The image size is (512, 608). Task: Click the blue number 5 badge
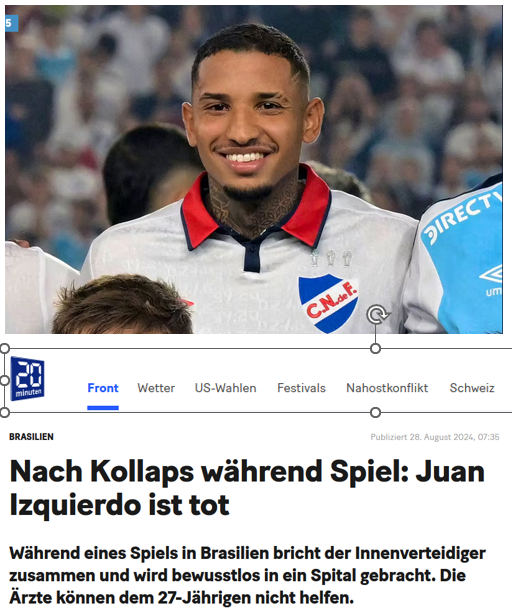point(11,23)
